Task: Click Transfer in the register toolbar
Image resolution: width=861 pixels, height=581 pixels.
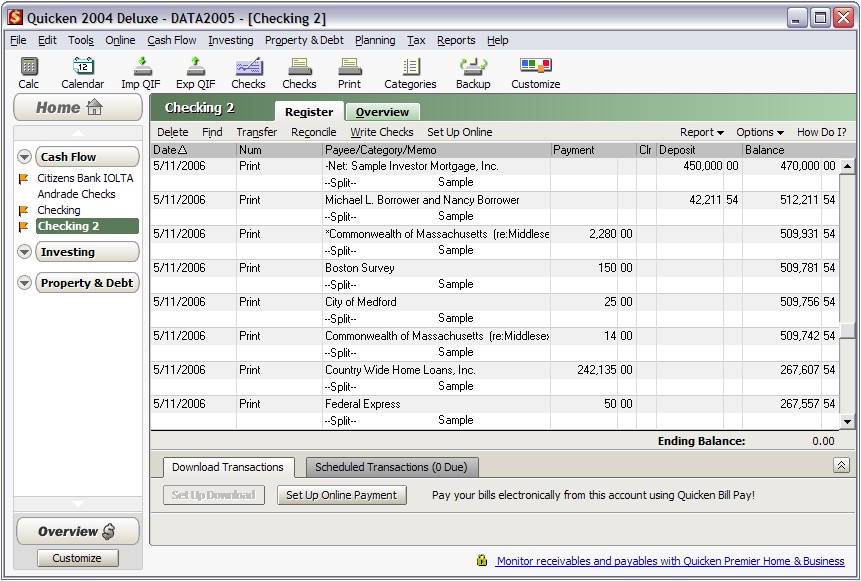Action: [256, 132]
